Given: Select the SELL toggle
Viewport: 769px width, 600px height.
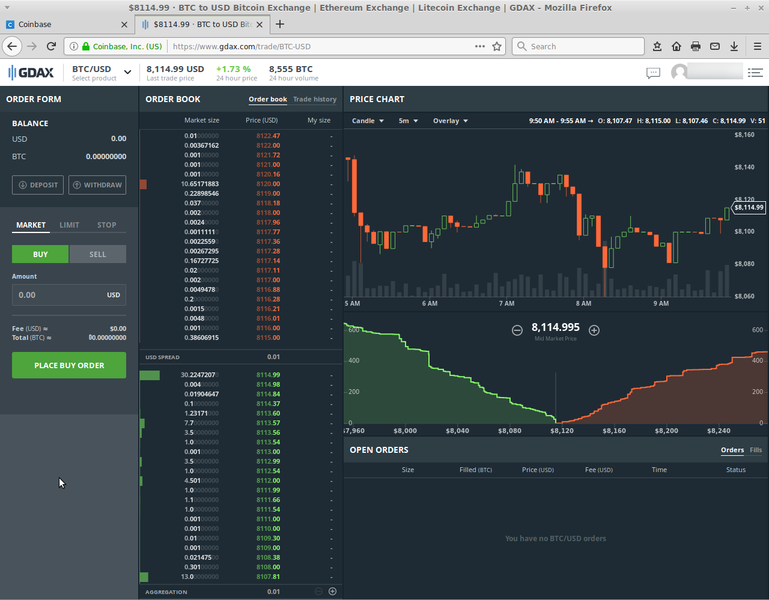Looking at the screenshot, I should pos(98,254).
